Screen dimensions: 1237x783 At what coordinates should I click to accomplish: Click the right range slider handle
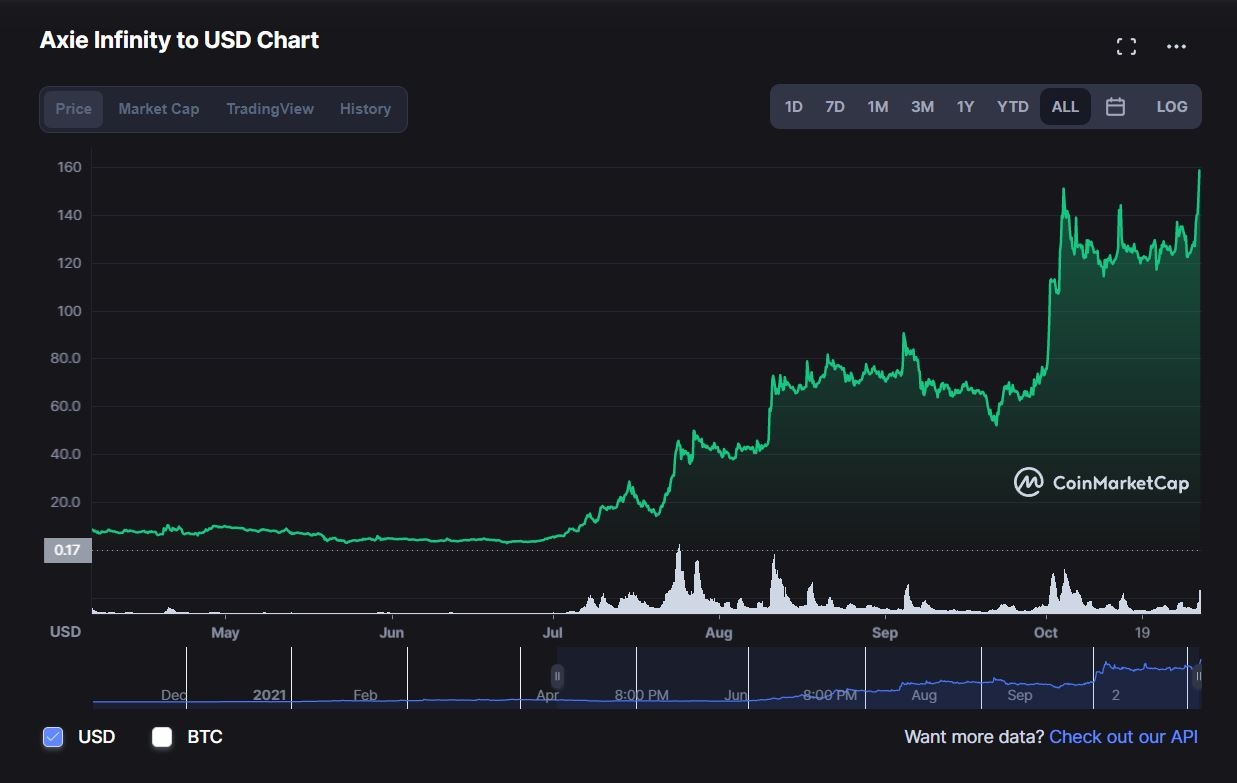[x=1197, y=676]
